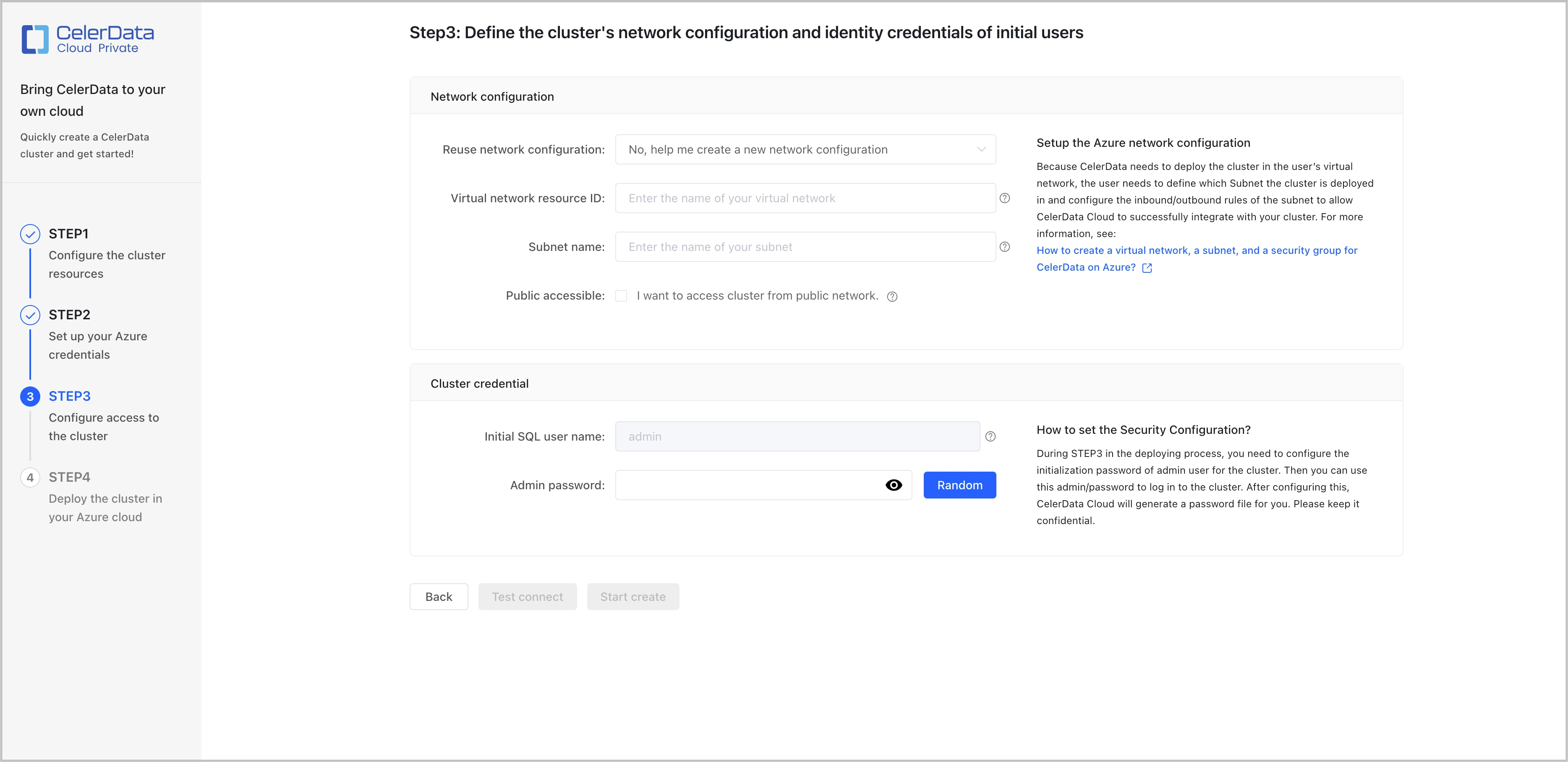The height and width of the screenshot is (762, 1568).
Task: Open the Reuse network configuration dropdown
Action: (x=805, y=149)
